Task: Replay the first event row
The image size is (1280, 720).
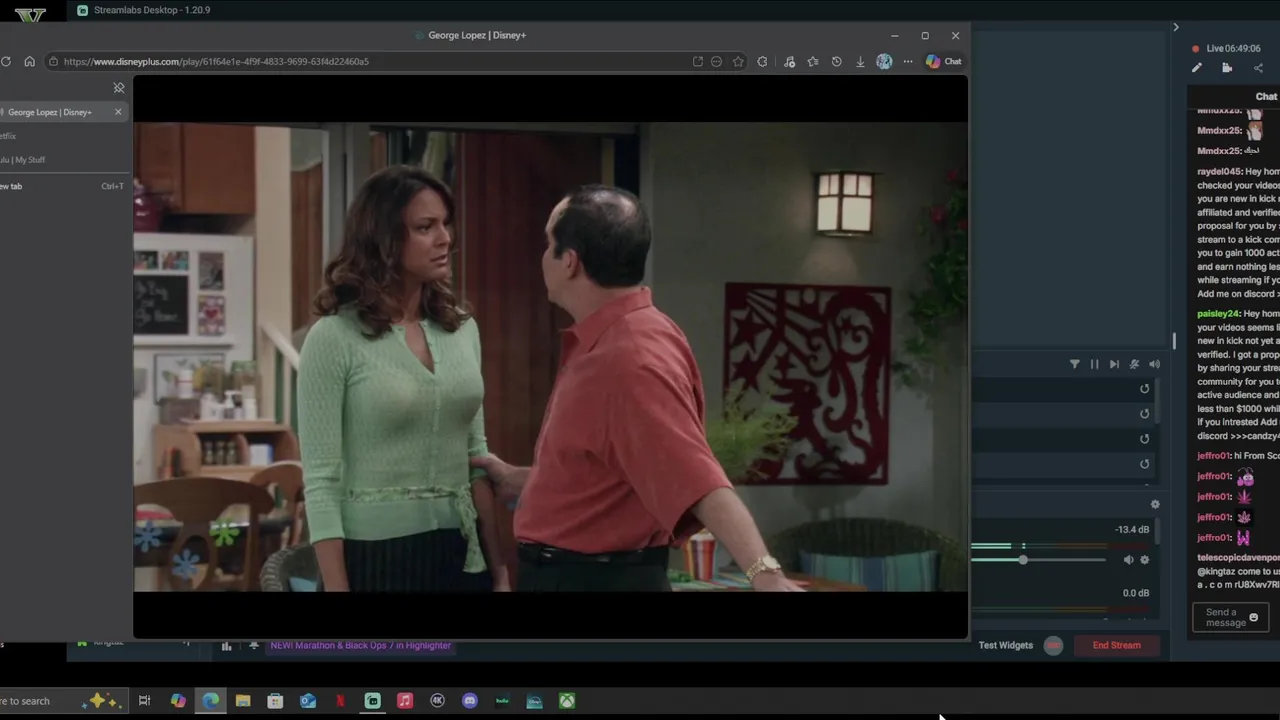Action: coord(1145,389)
